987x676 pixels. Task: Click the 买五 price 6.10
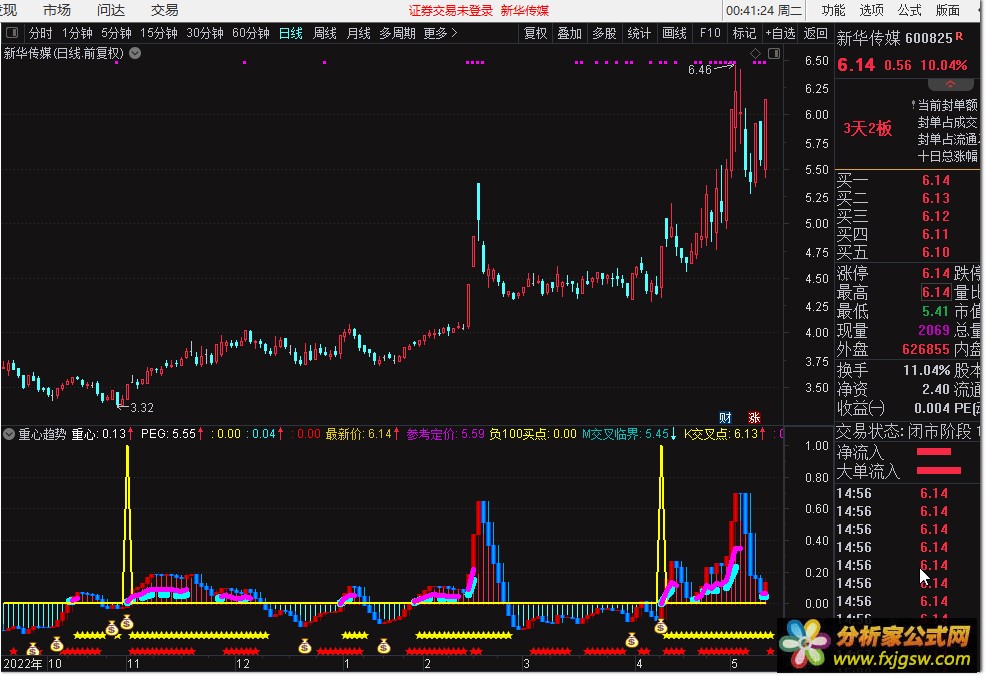click(935, 252)
